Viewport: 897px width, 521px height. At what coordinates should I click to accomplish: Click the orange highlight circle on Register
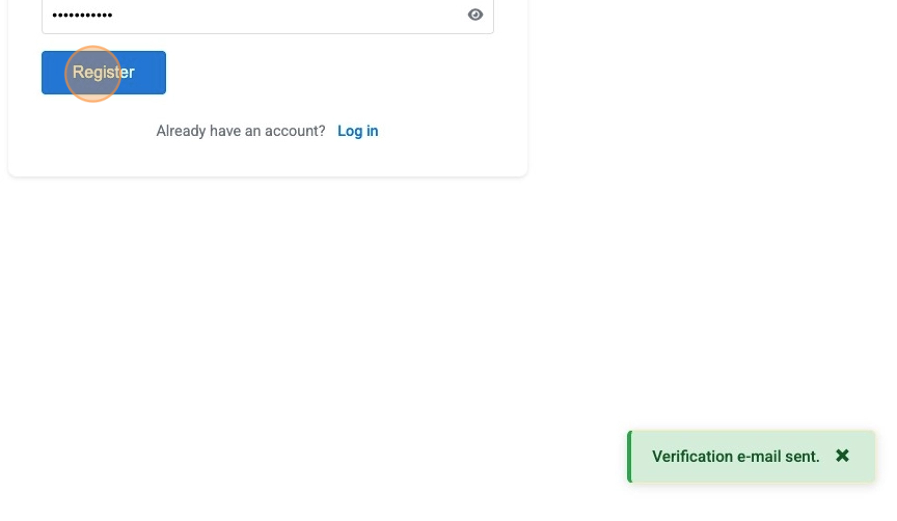pos(93,74)
